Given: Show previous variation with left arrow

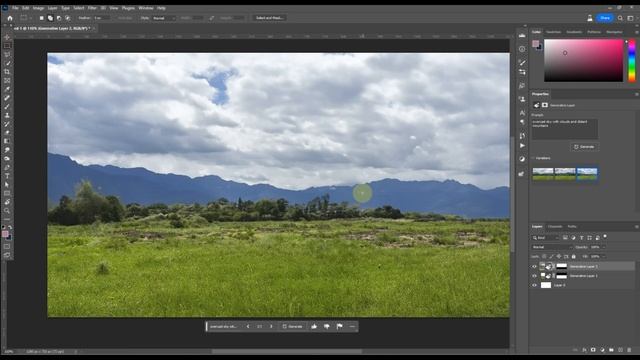Looking at the screenshot, I should coord(248,327).
